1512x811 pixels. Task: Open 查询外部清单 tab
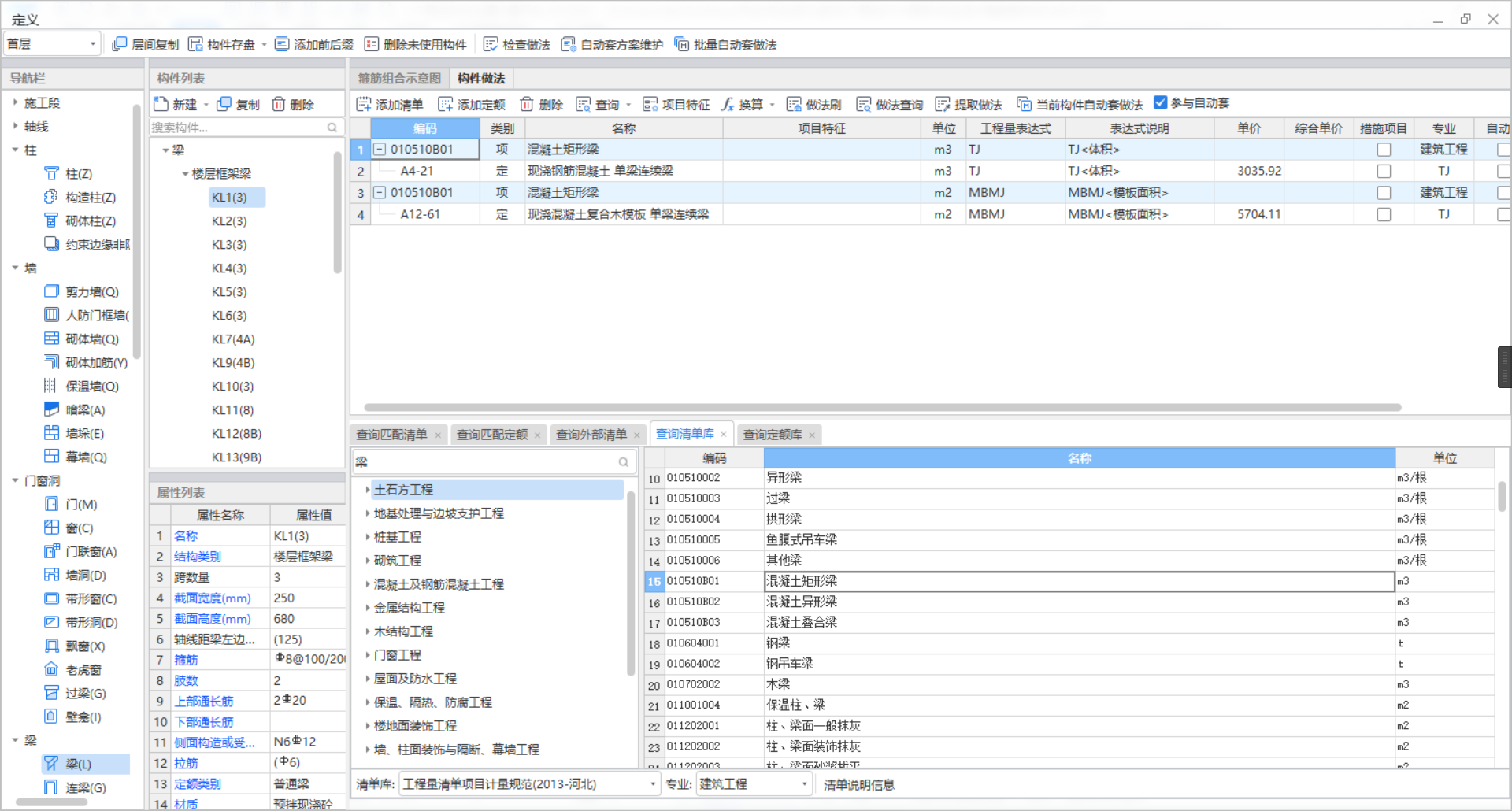591,435
